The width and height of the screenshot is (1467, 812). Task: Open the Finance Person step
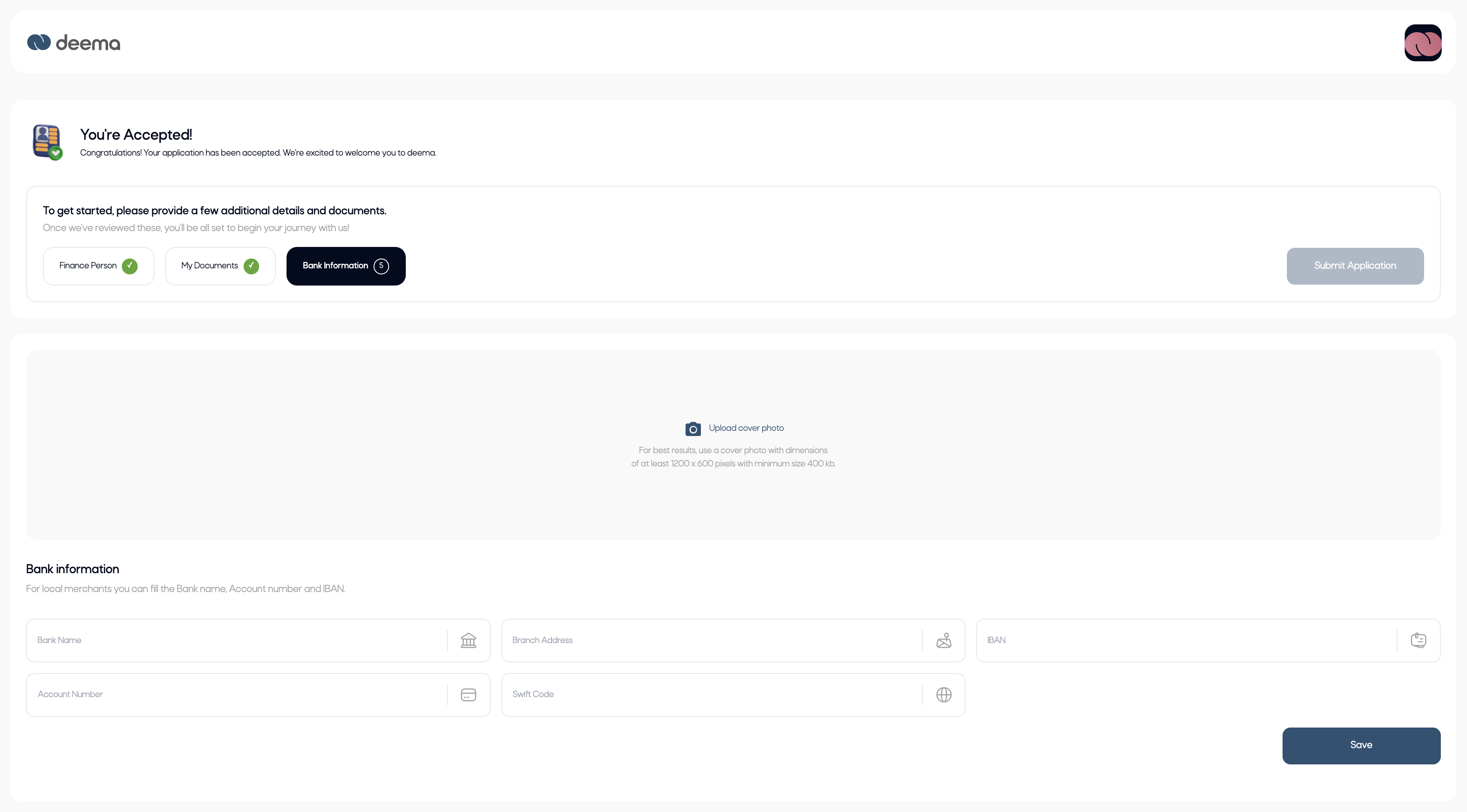click(x=88, y=266)
